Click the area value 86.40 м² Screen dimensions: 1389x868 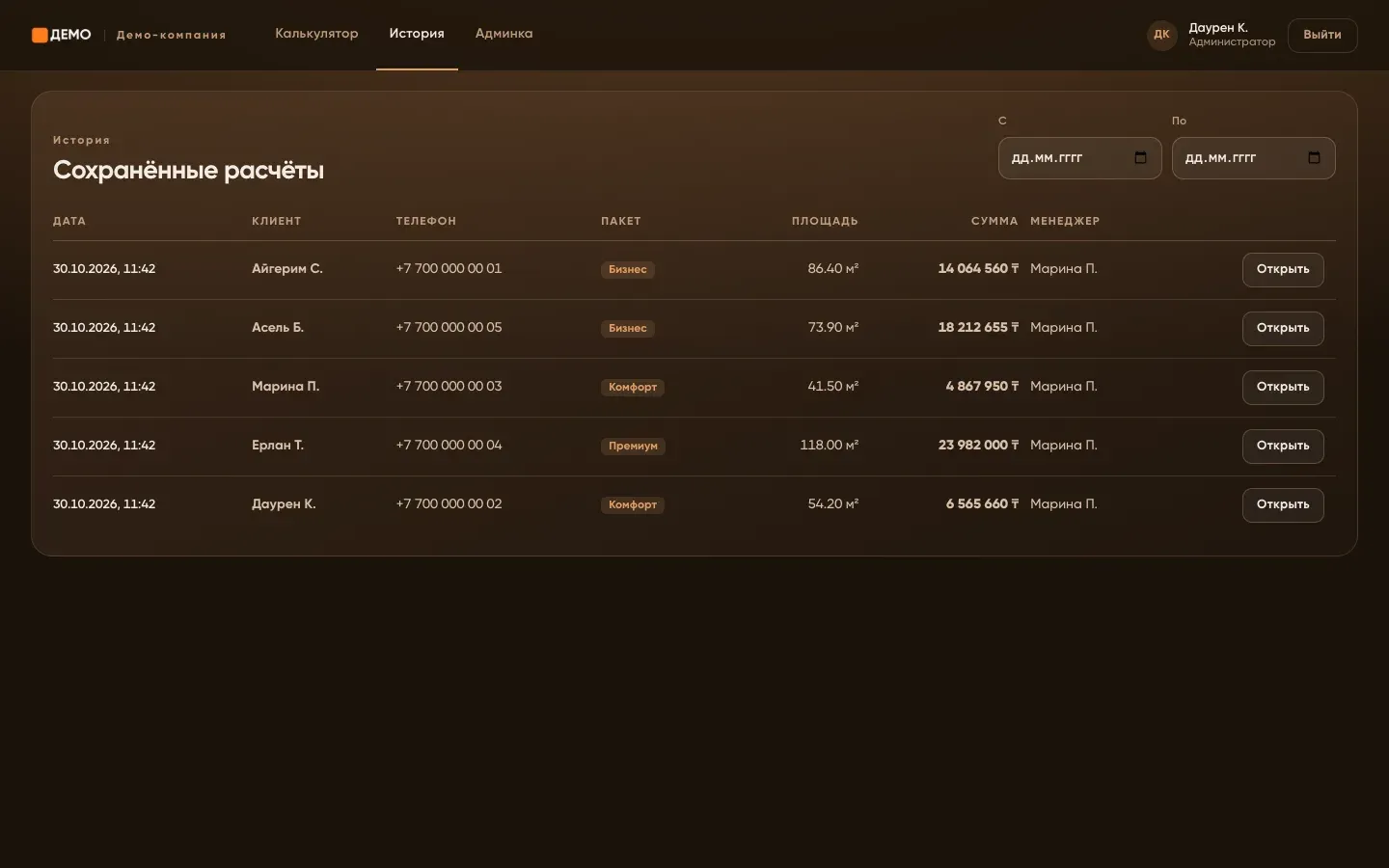click(x=833, y=269)
